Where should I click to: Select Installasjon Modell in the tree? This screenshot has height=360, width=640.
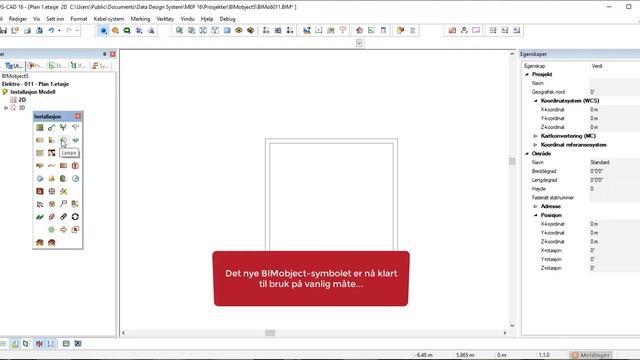click(33, 92)
